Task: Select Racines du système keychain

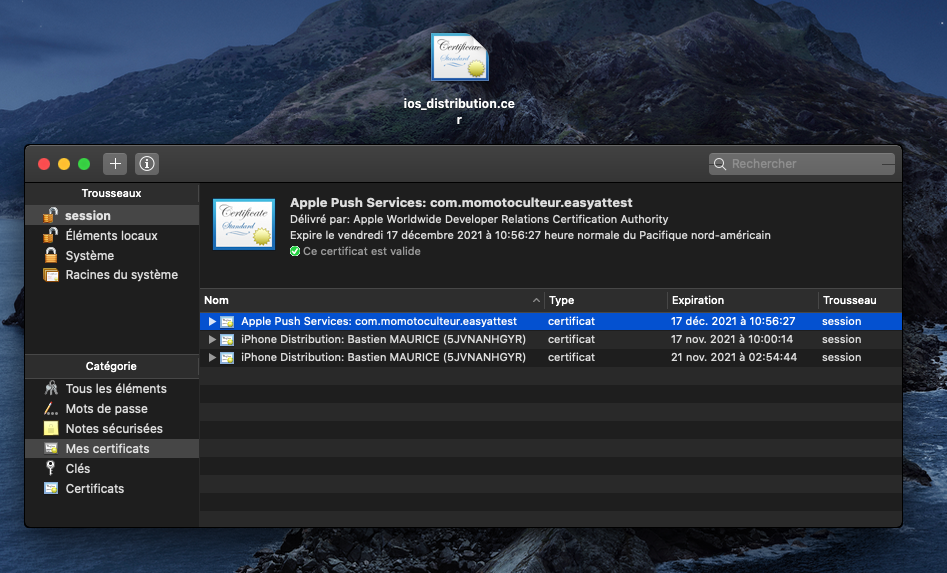Action: click(112, 275)
